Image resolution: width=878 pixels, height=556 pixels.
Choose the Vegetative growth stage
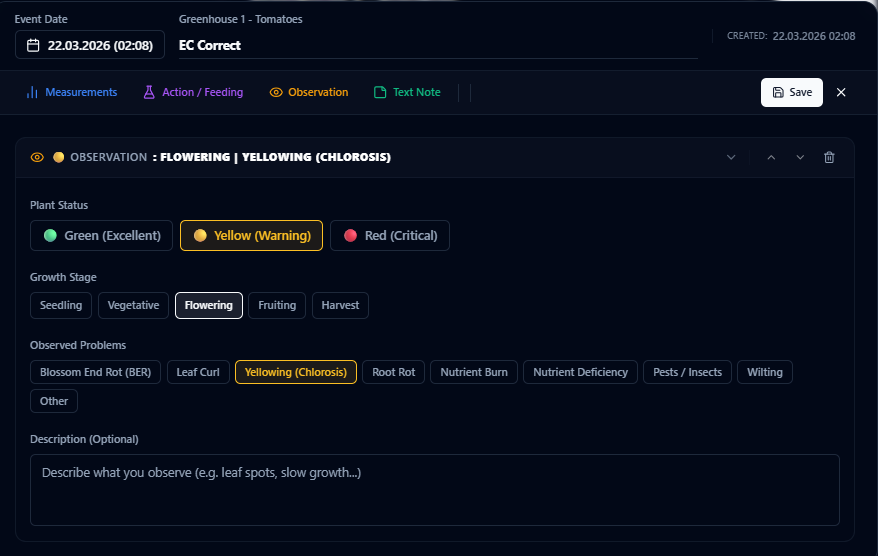[x=133, y=306]
